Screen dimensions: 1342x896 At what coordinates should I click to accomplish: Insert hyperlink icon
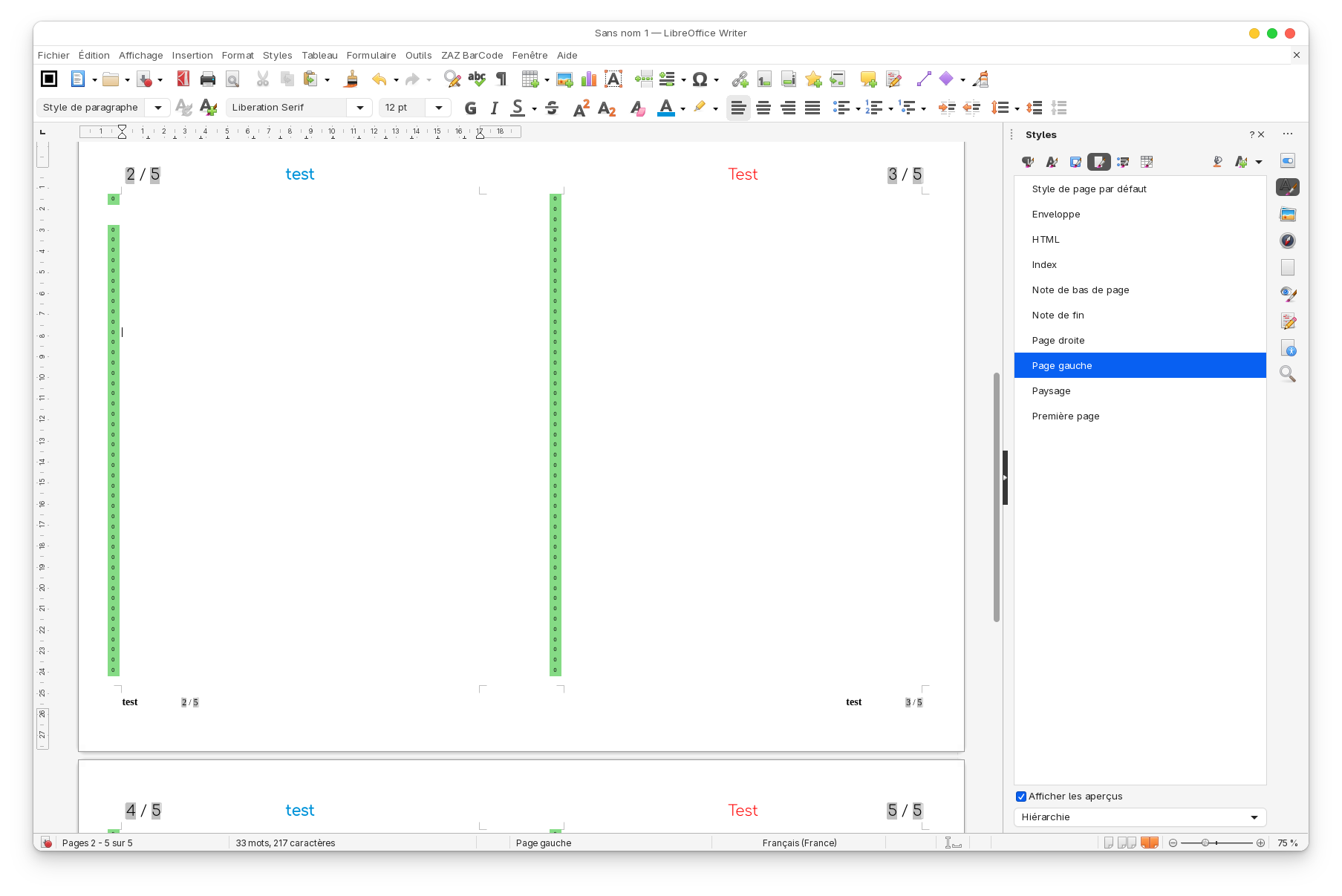[x=740, y=79]
